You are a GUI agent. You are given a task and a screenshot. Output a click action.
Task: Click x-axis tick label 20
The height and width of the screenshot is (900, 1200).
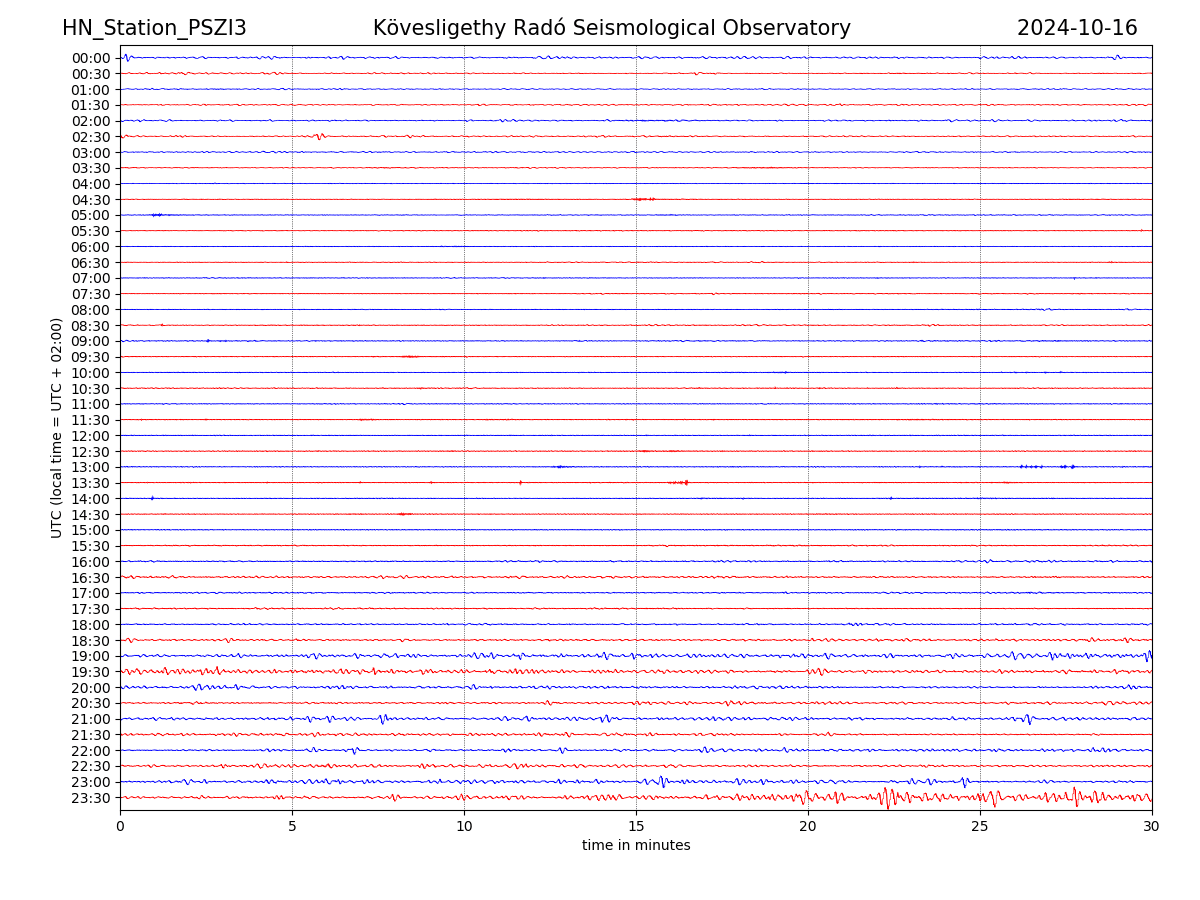tap(808, 826)
